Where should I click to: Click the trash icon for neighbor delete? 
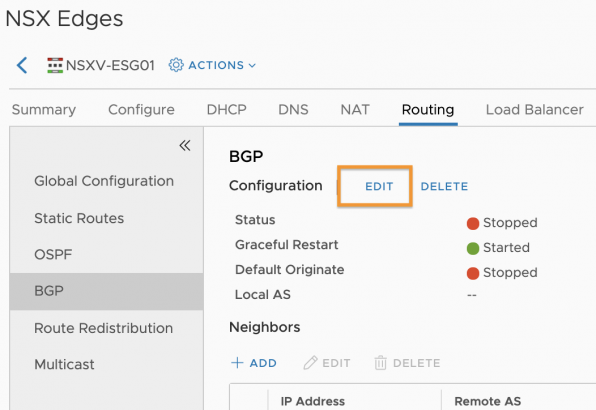click(x=380, y=363)
